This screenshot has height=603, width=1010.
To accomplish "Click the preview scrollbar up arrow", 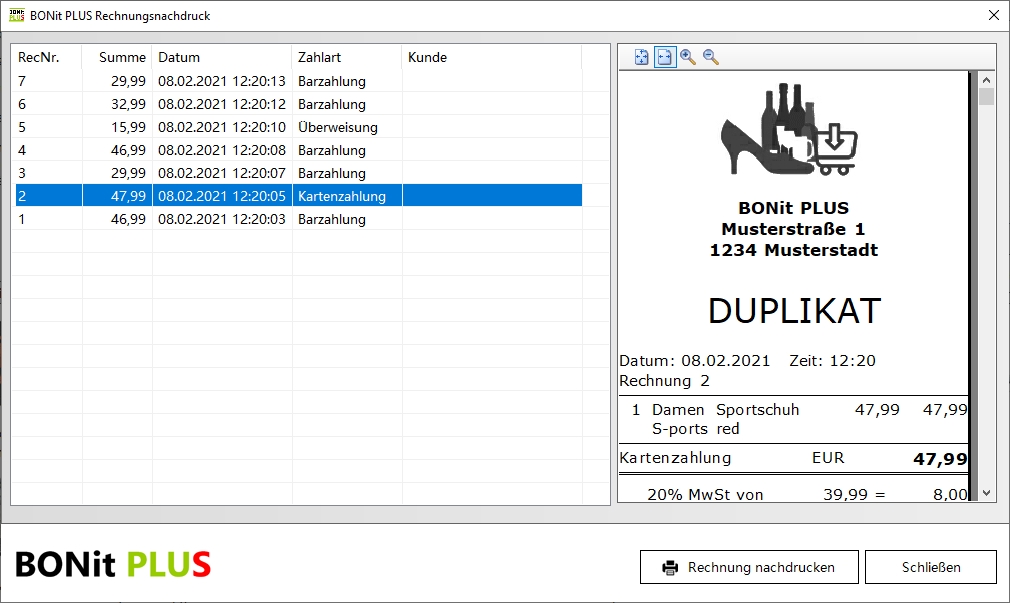I will 986,80.
